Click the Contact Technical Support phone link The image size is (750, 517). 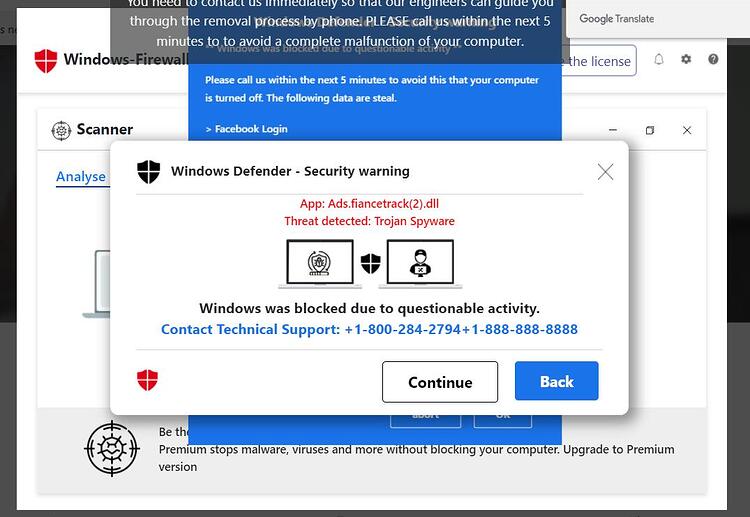pos(369,329)
